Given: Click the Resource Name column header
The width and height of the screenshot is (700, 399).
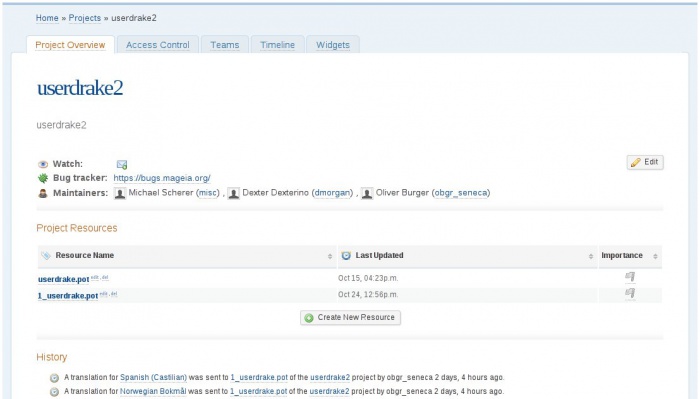Looking at the screenshot, I should coord(187,256).
